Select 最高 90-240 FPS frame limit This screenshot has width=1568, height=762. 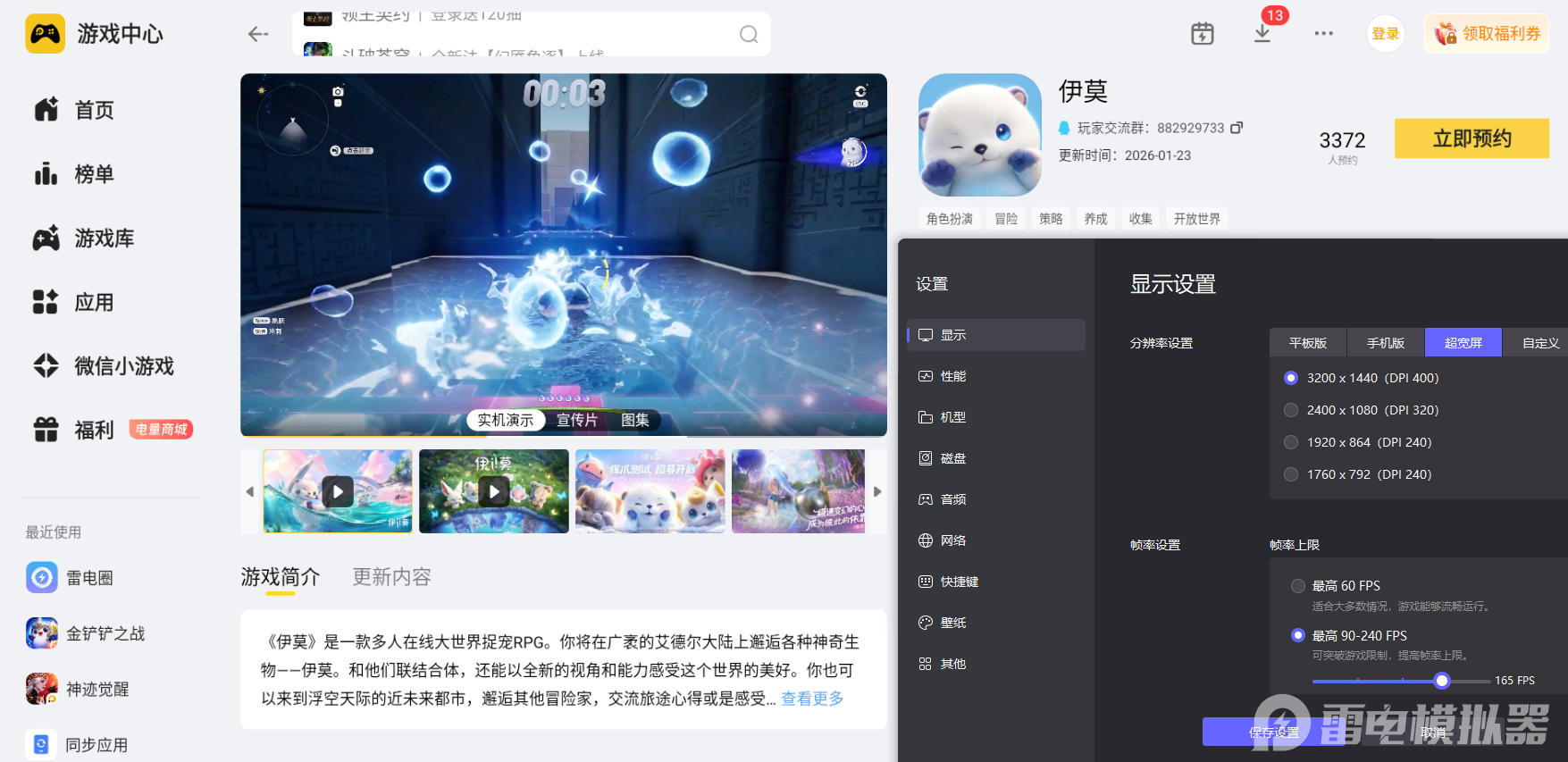1298,635
